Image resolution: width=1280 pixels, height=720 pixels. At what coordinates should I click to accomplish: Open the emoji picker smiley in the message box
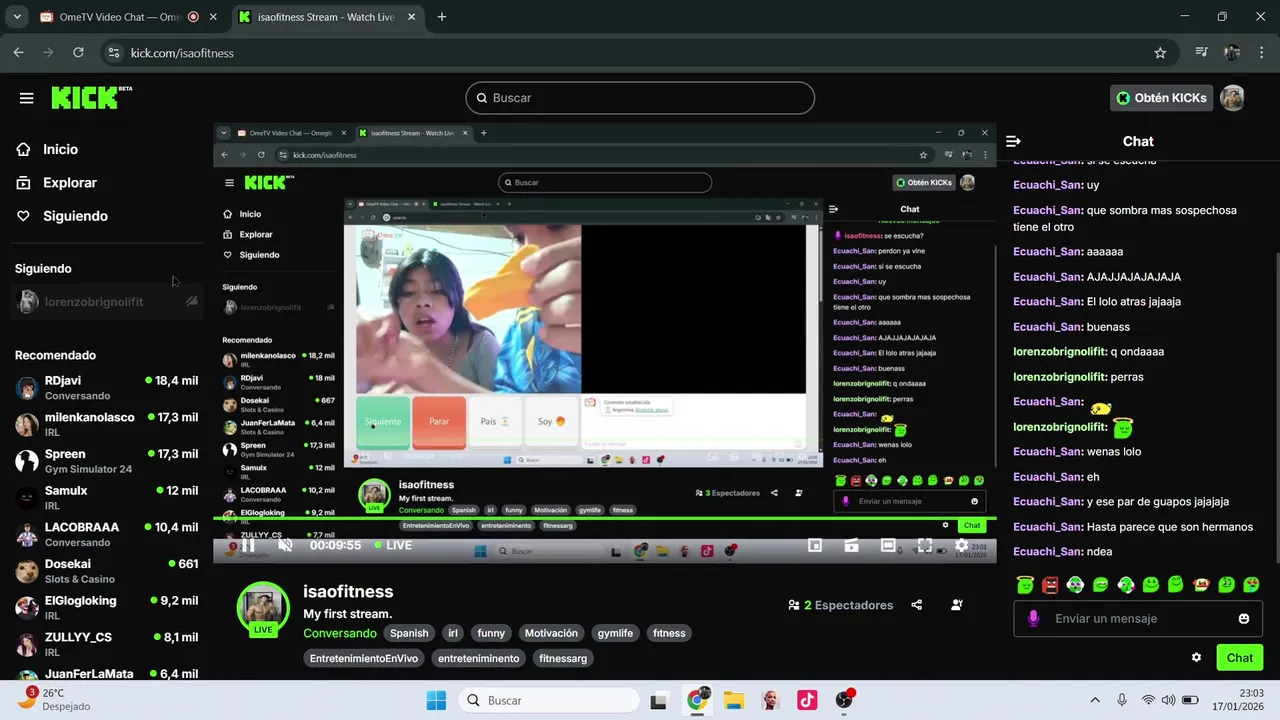[1244, 619]
